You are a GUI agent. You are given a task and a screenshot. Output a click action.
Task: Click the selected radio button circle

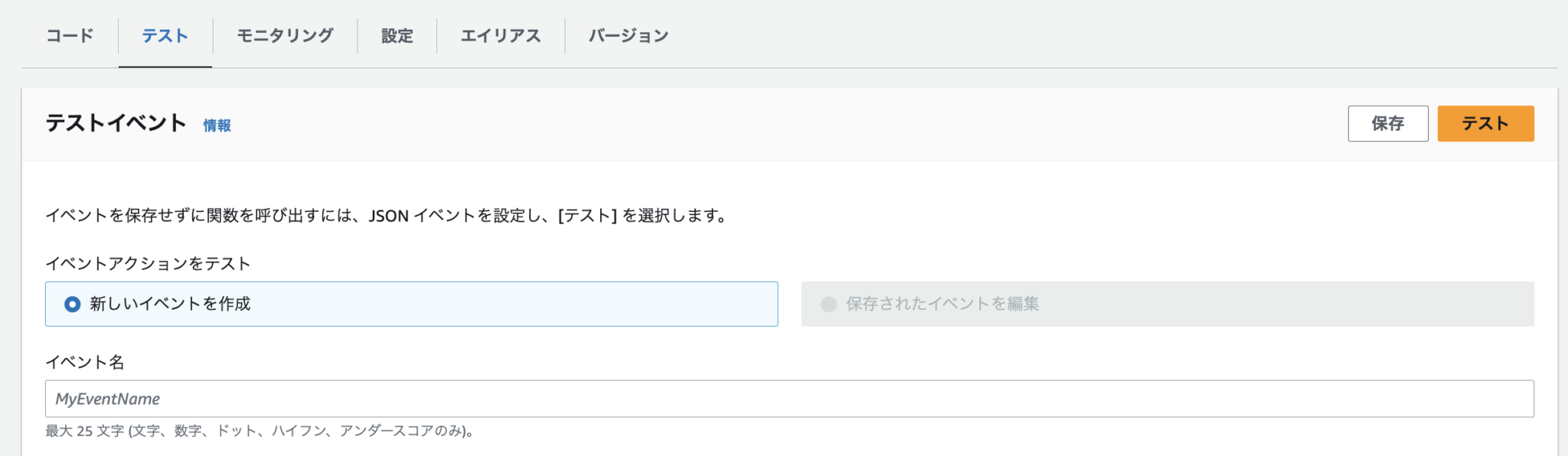pyautogui.click(x=71, y=304)
